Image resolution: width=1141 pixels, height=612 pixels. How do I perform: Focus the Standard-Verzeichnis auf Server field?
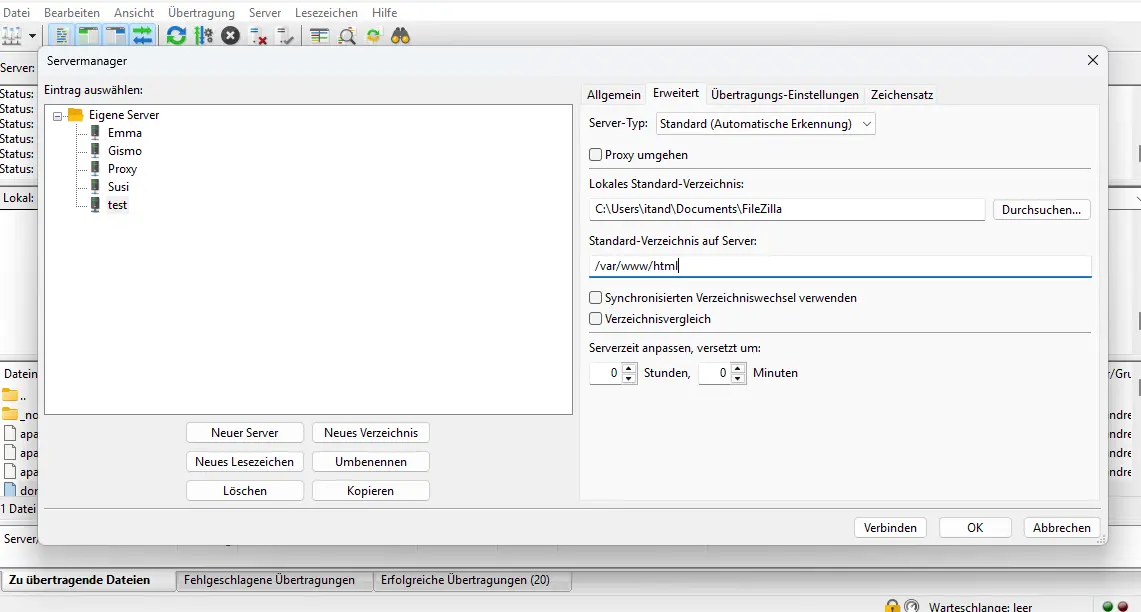click(x=840, y=266)
